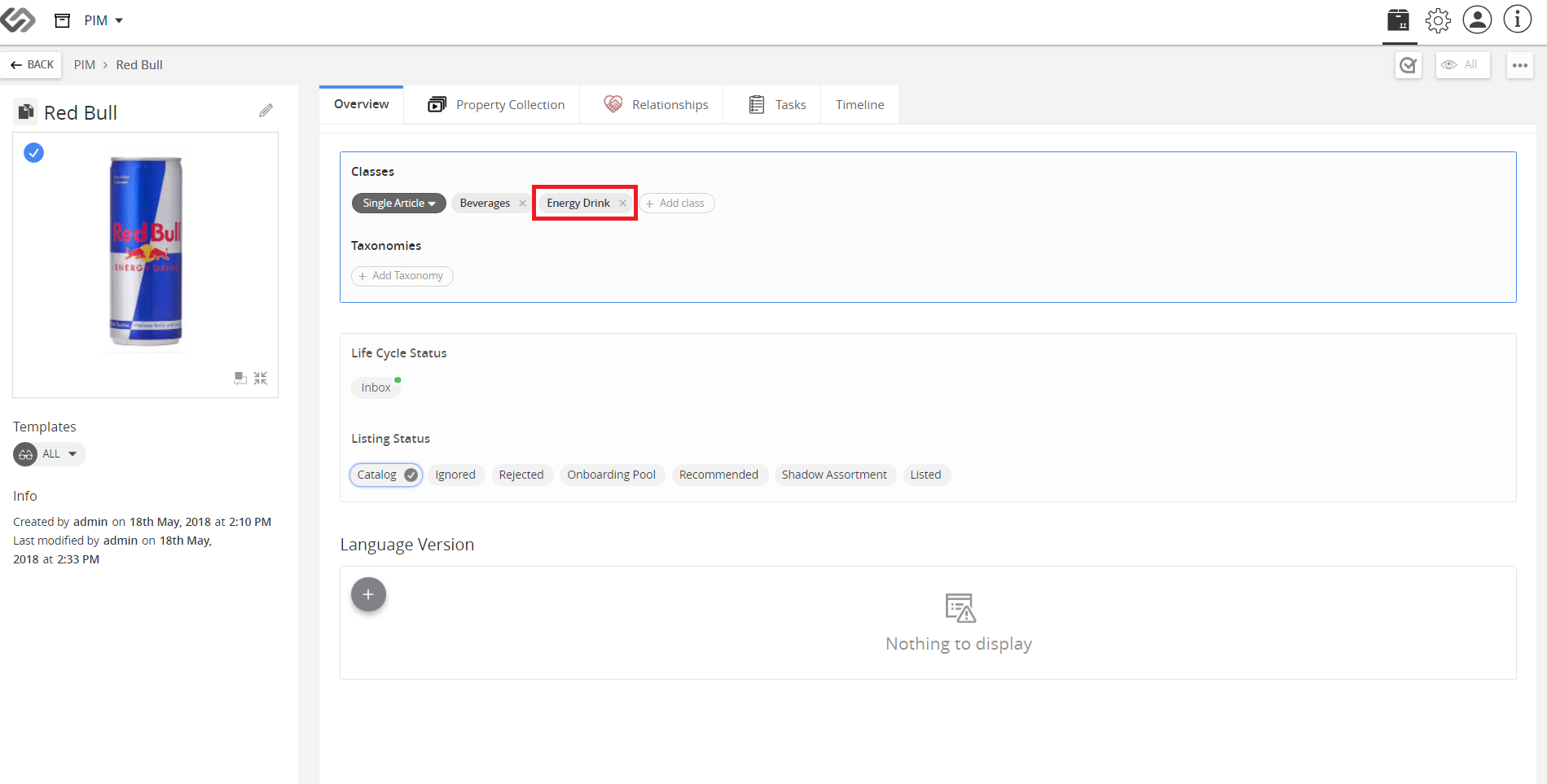Edit the Red Bull name with pencil icon
This screenshot has width=1547, height=784.
266,111
